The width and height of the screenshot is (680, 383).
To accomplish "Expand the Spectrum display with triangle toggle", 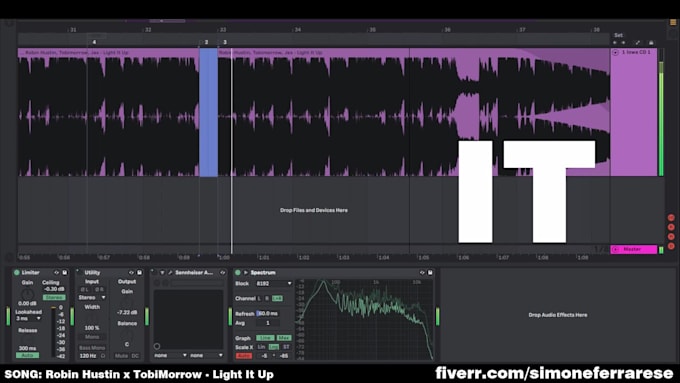I will tap(245, 272).
